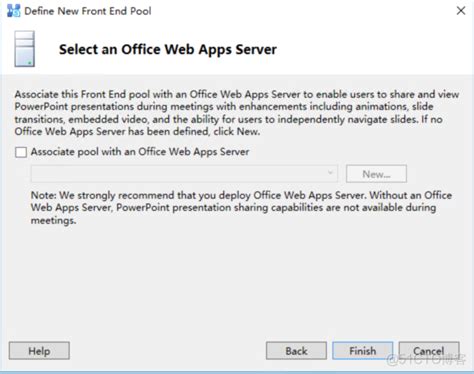Enable Associate pool with Office Web Apps Server checkbox
The image size is (474, 374).
[21, 152]
